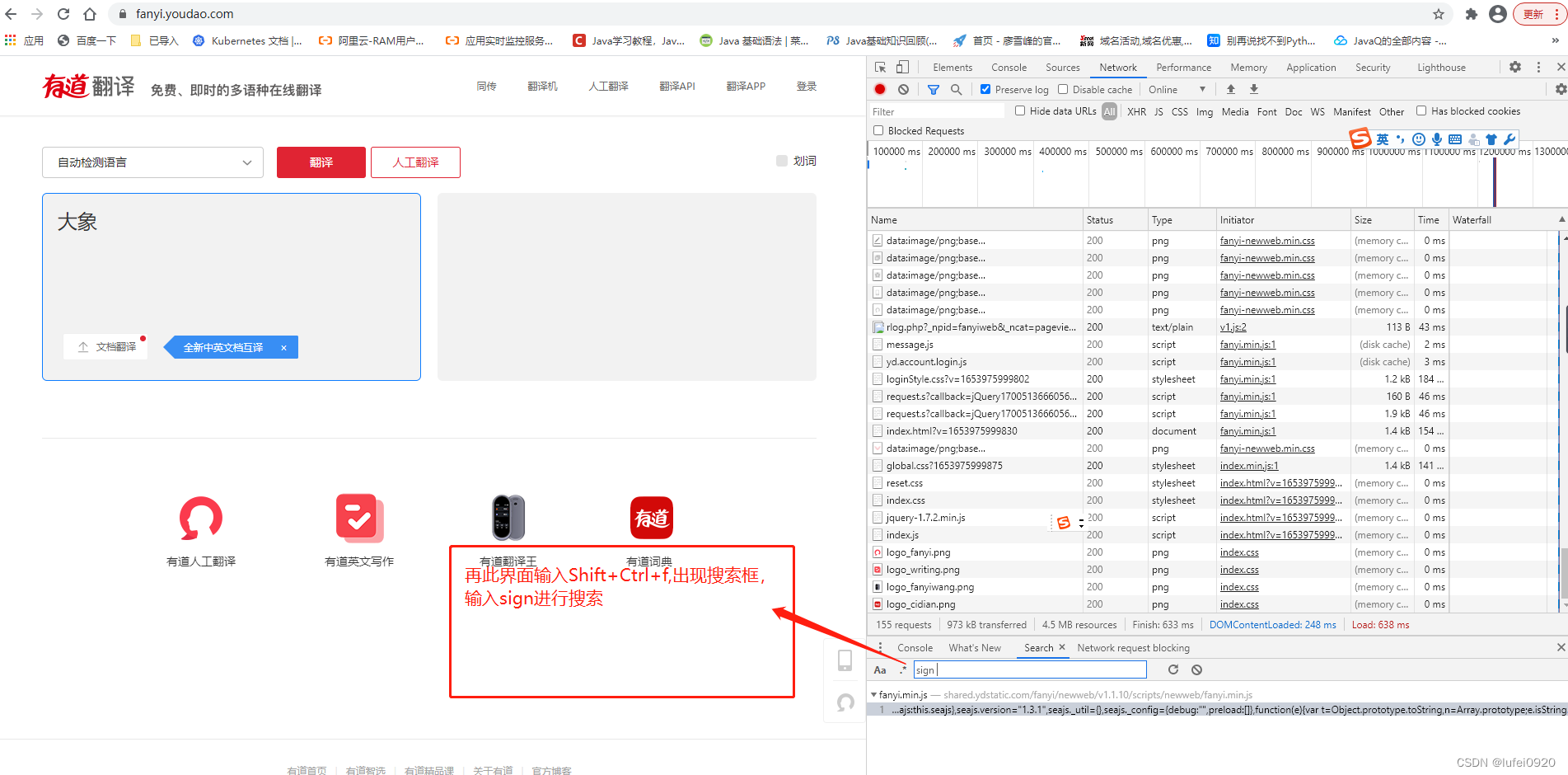Open Chrome profile avatar
Viewport: 1568px width, 775px height.
coord(1498,14)
